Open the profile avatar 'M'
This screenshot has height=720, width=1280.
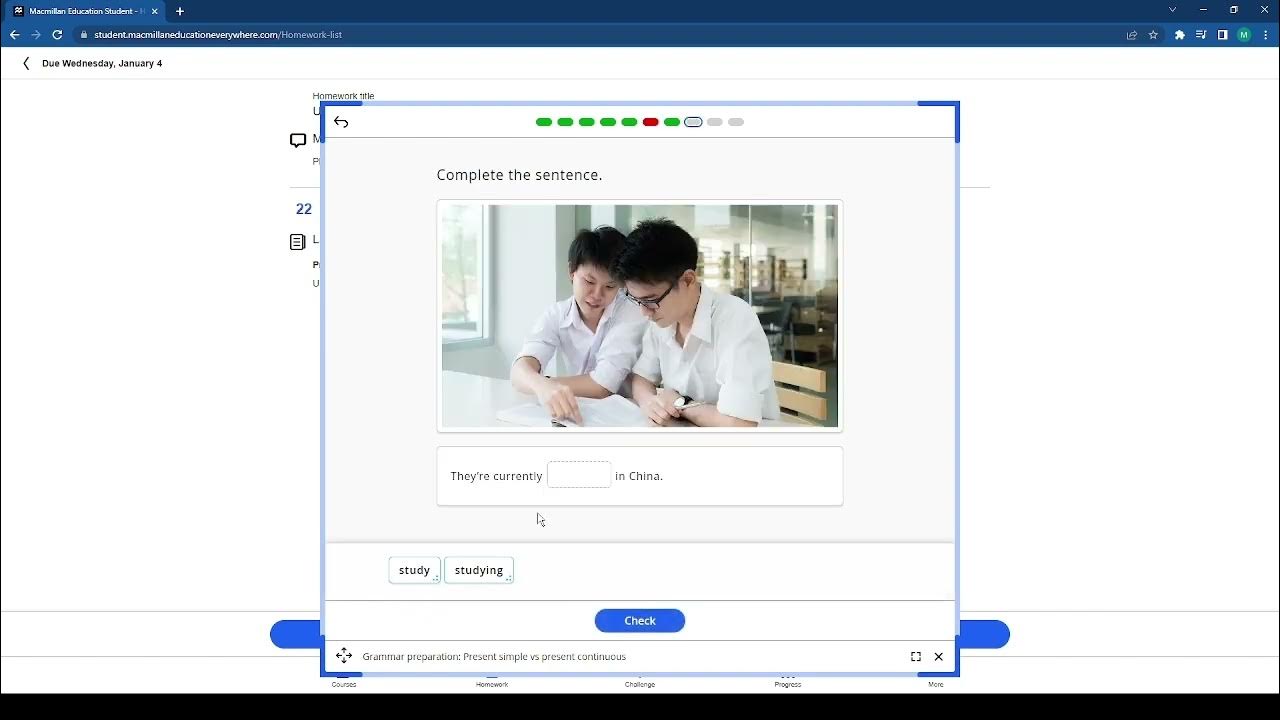tap(1244, 35)
